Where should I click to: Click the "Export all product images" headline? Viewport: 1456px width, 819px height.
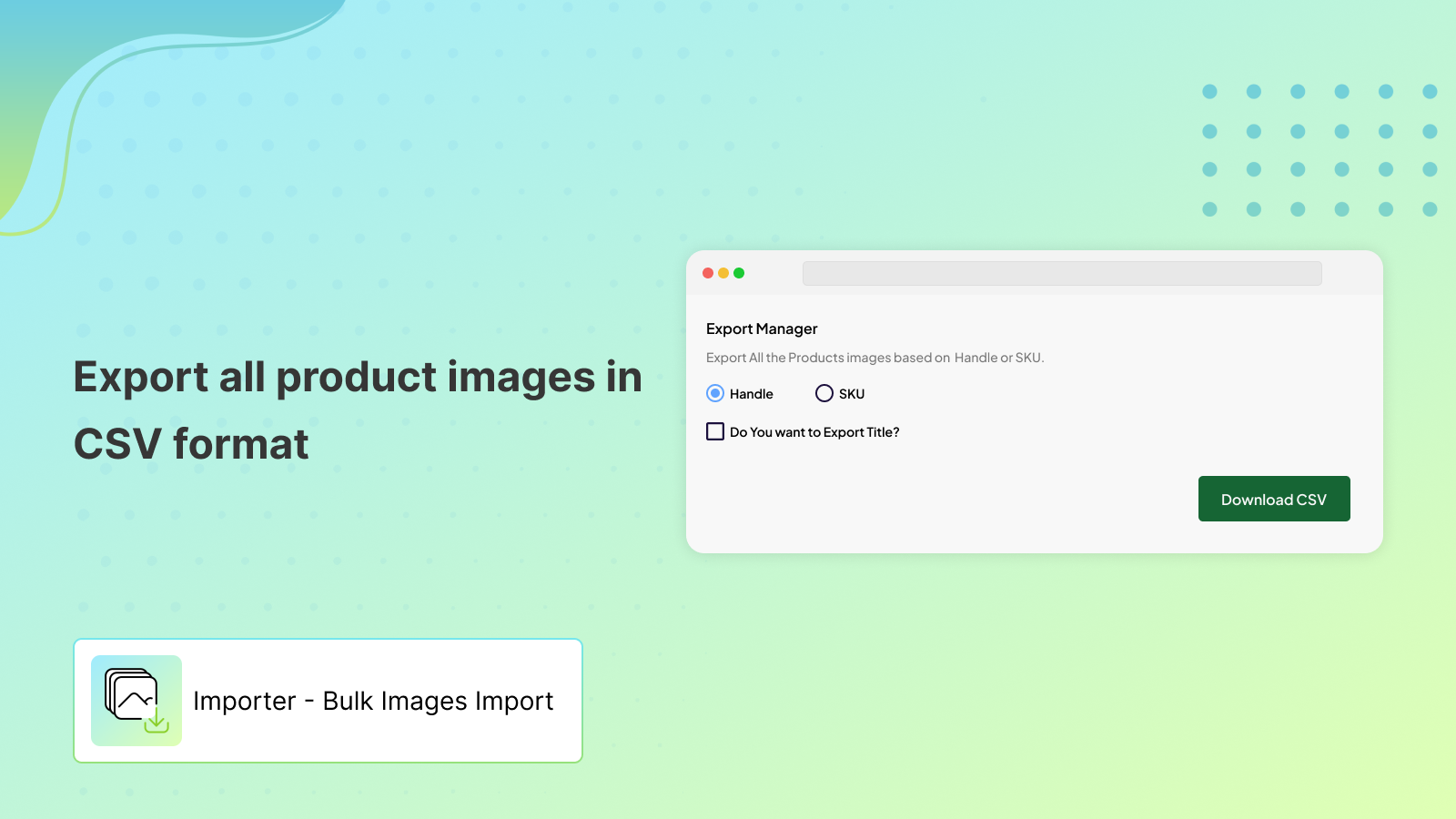point(358,410)
